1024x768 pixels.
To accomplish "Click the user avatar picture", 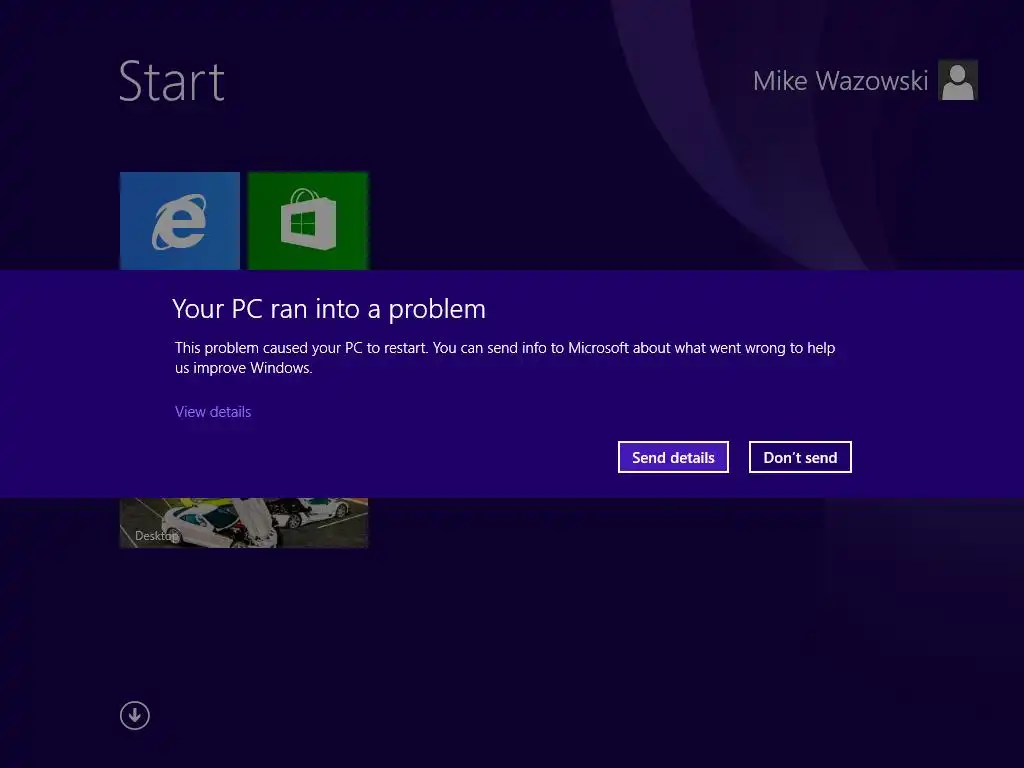I will (957, 80).
